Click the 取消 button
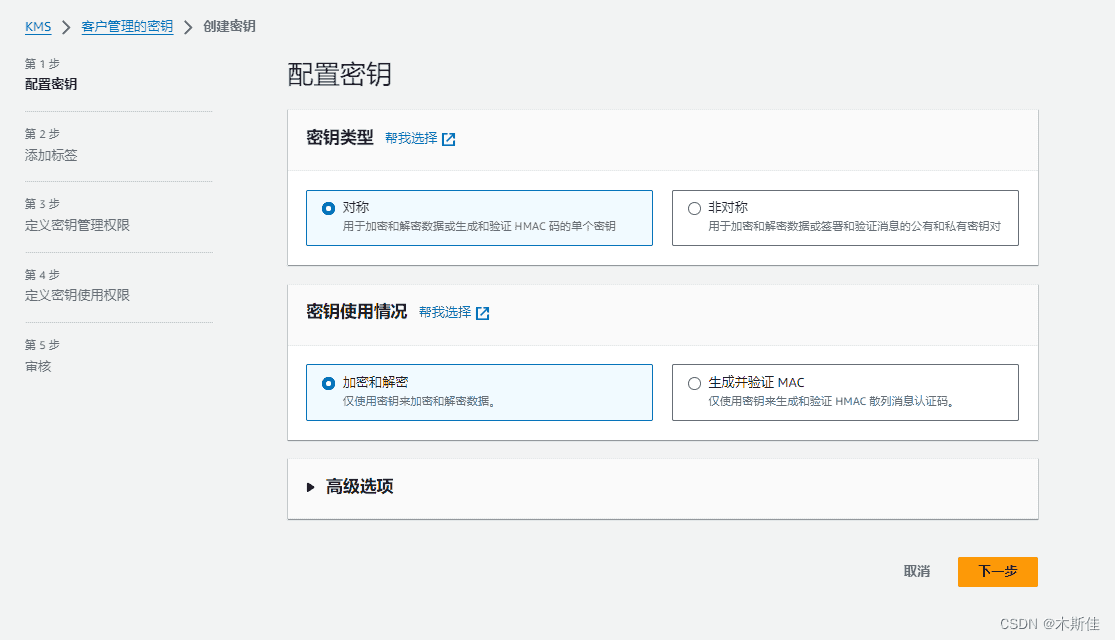The width and height of the screenshot is (1115, 640). click(916, 571)
